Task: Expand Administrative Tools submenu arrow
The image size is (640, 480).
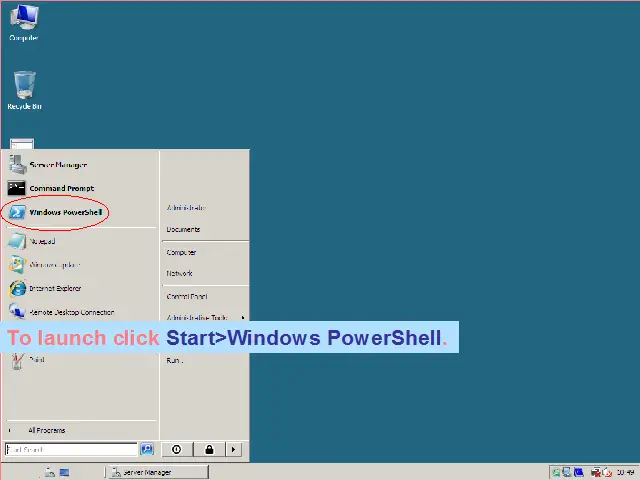Action: [x=243, y=318]
